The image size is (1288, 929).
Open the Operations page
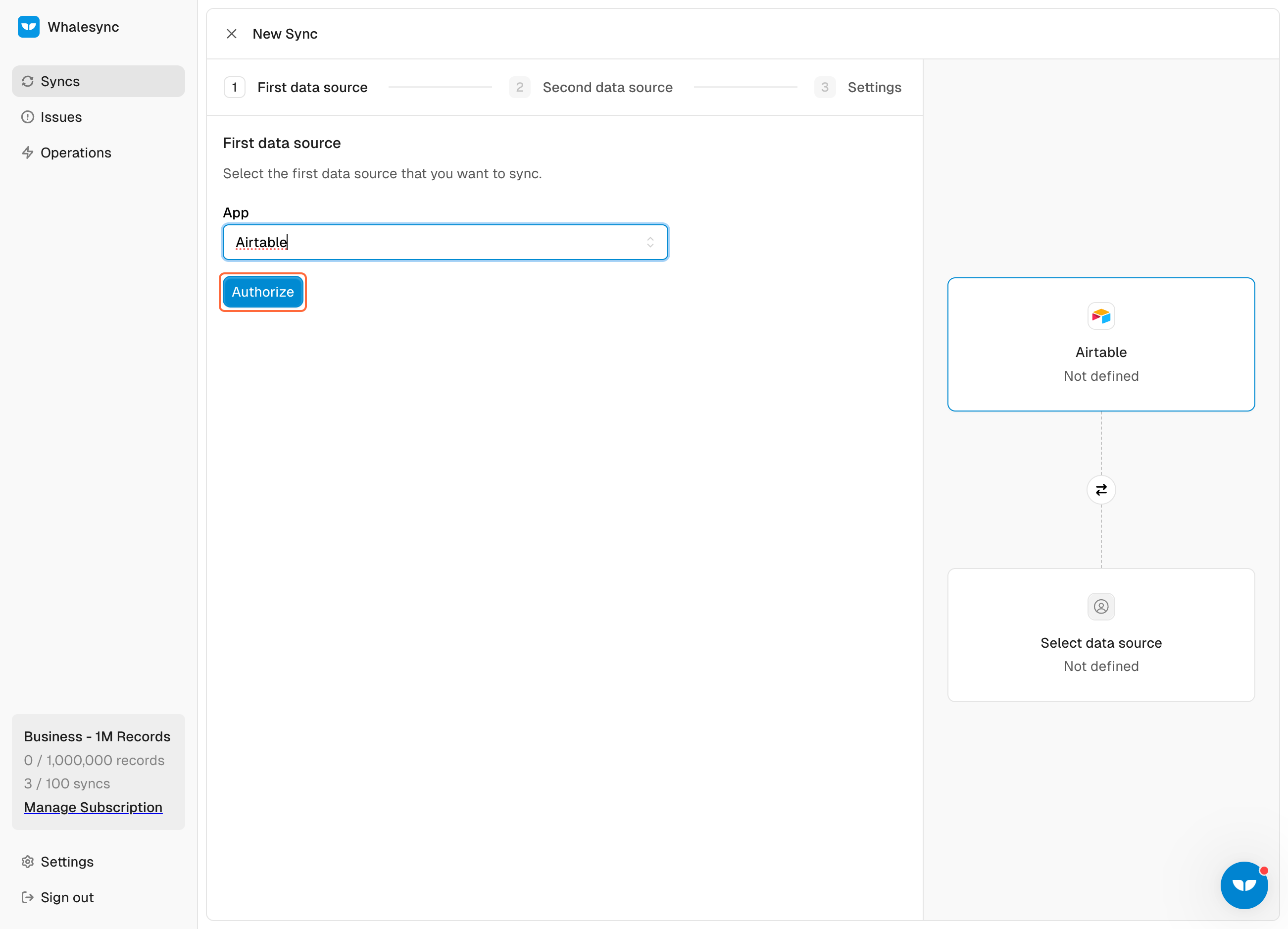coord(98,153)
